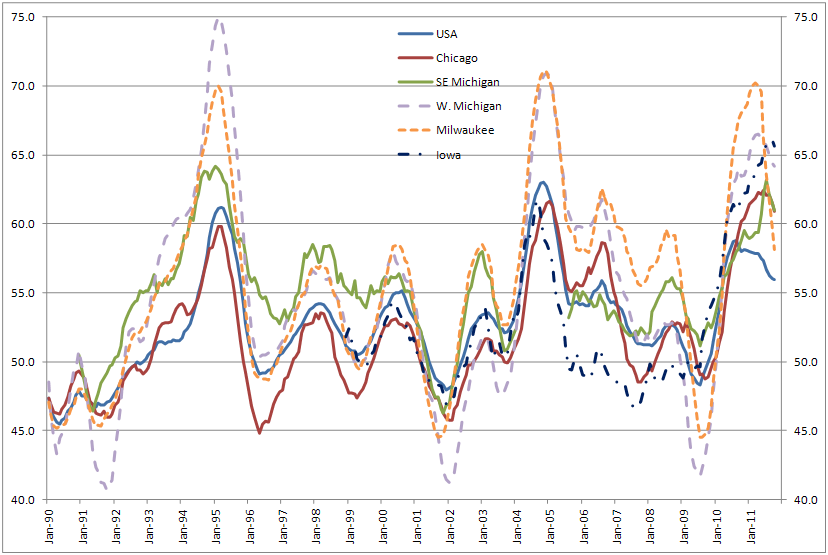Click the W. Michigan legend label

[x=468, y=106]
